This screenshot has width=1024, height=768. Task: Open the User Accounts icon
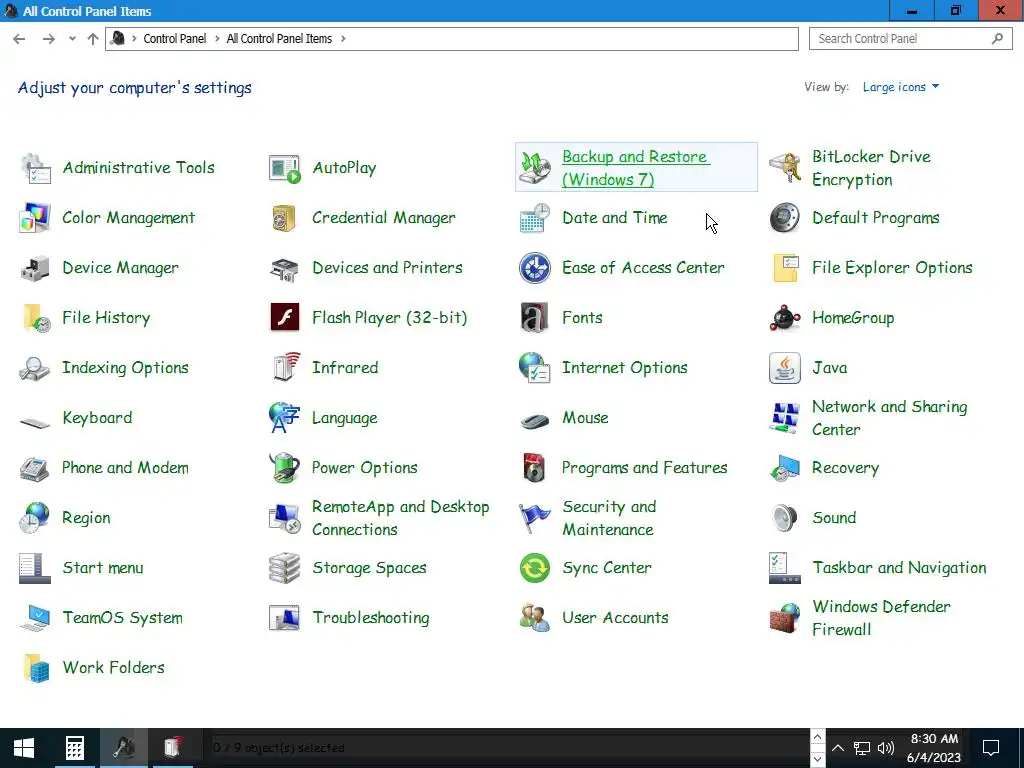pyautogui.click(x=535, y=618)
